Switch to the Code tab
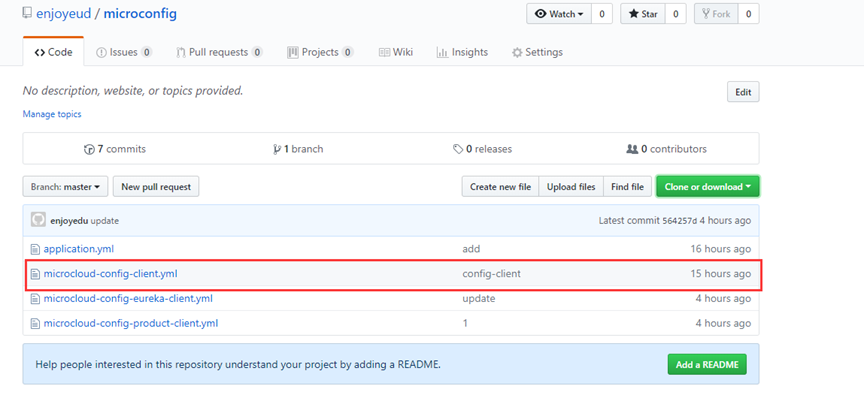864x395 pixels. click(x=53, y=52)
